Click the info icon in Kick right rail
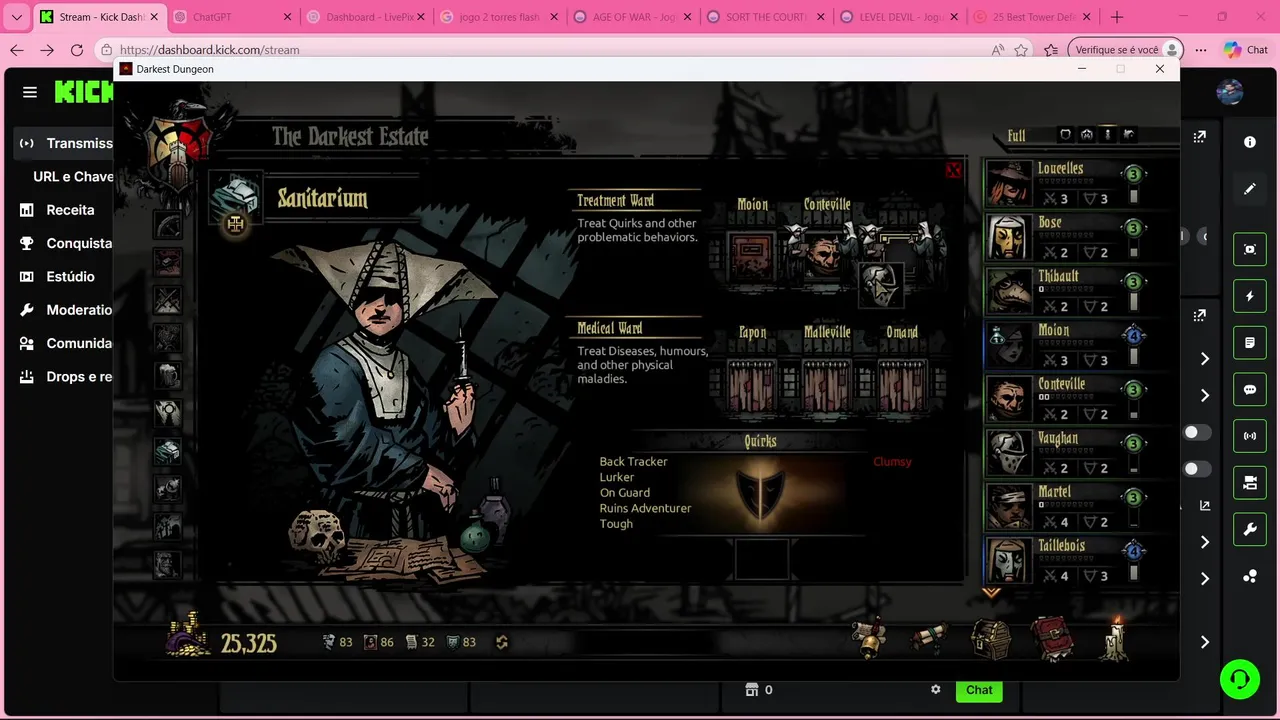Screen dimensions: 1280x720 pos(1250,142)
